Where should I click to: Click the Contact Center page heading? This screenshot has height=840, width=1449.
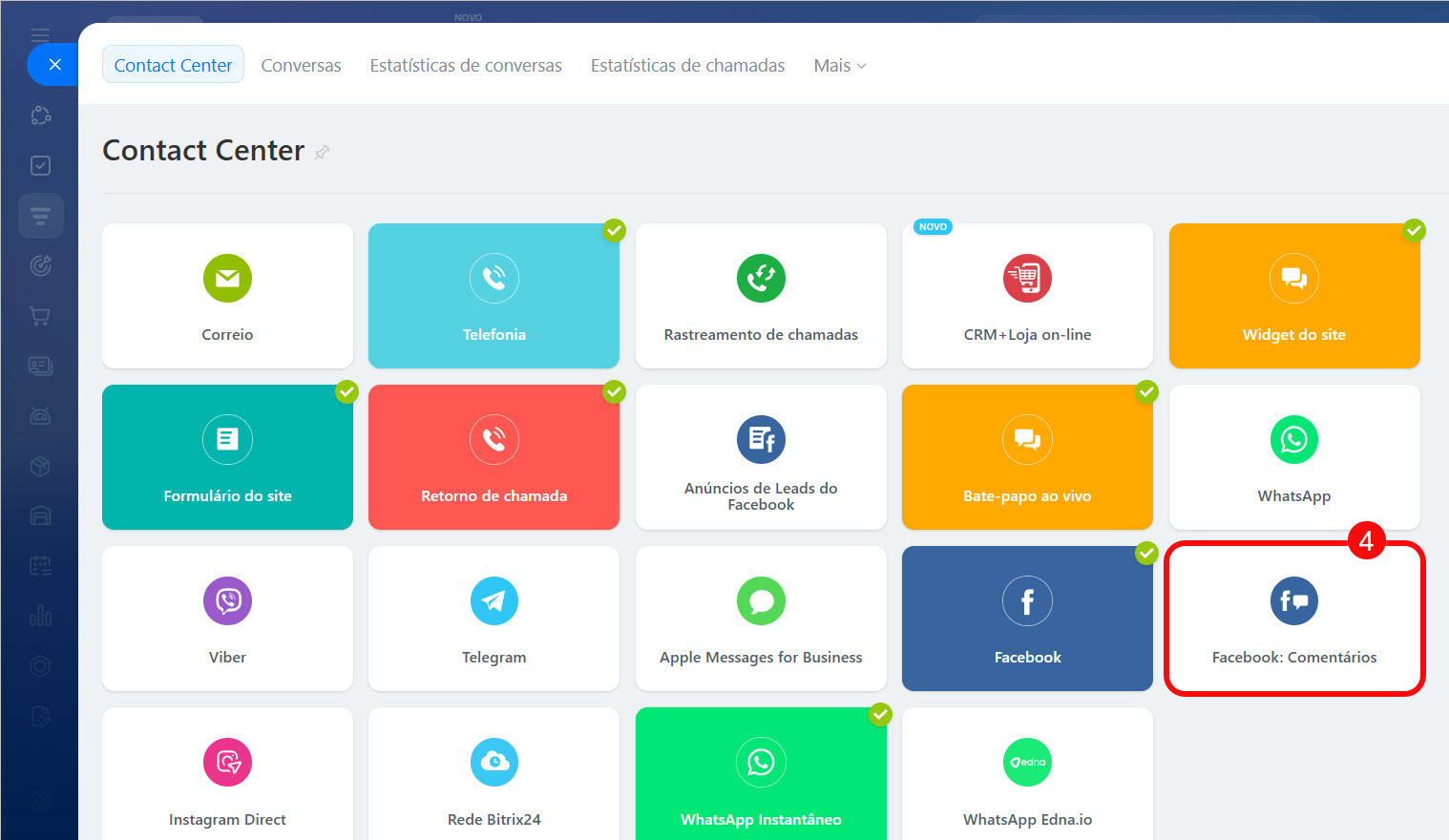203,151
